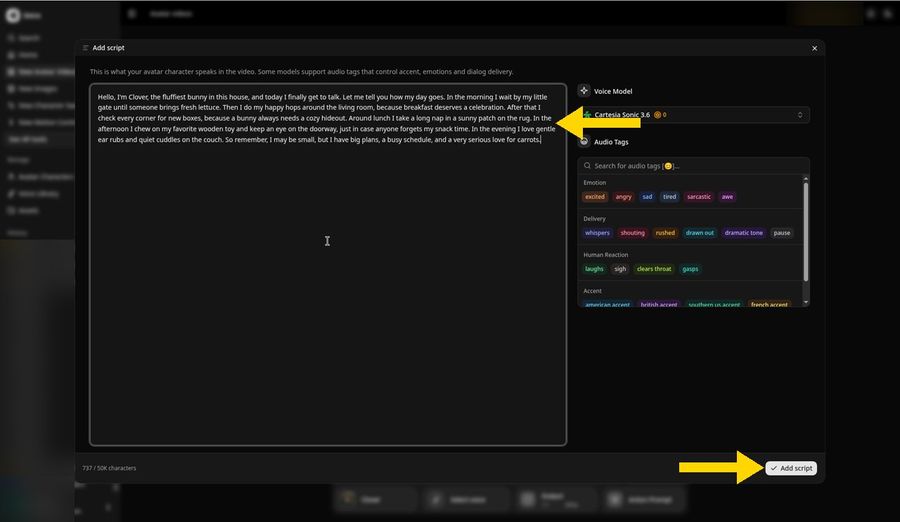Add the whispers delivery tag
900x522 pixels.
coord(597,233)
